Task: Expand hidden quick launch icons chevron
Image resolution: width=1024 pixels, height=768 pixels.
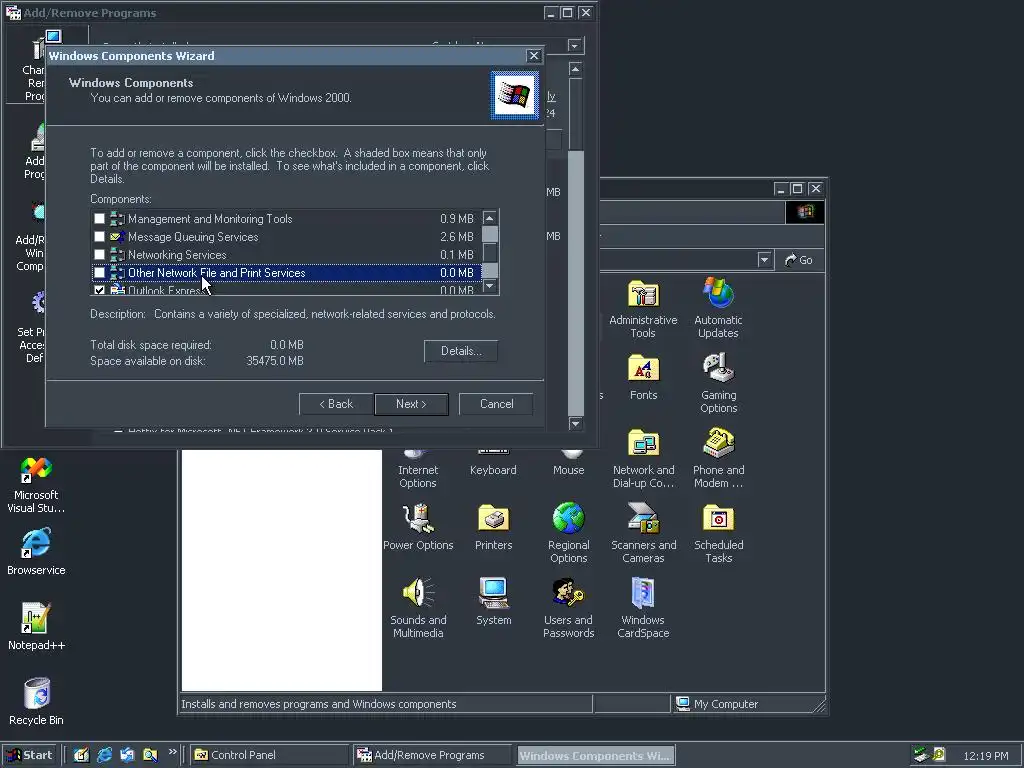Action: point(172,752)
